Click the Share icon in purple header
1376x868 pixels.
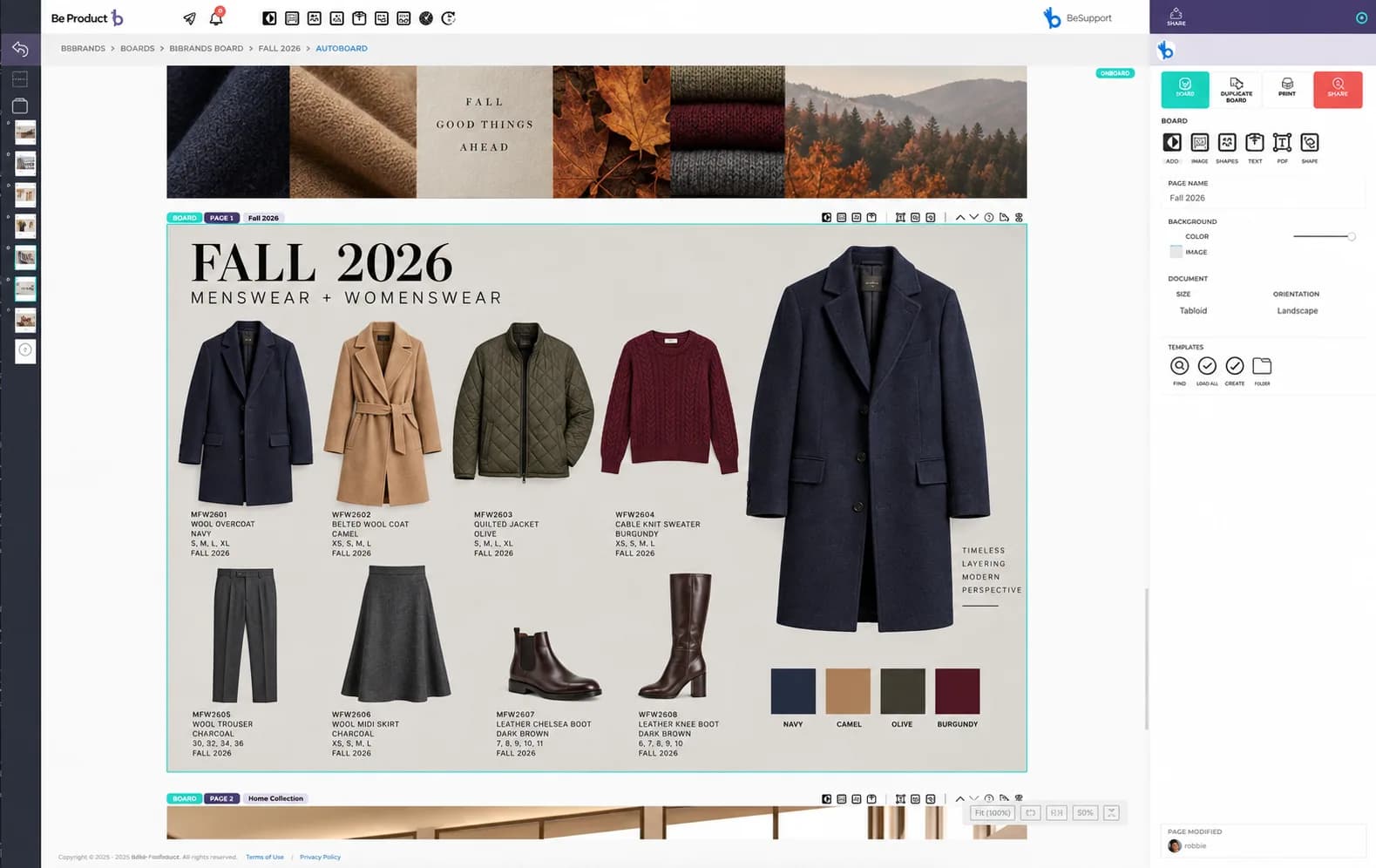coord(1176,16)
